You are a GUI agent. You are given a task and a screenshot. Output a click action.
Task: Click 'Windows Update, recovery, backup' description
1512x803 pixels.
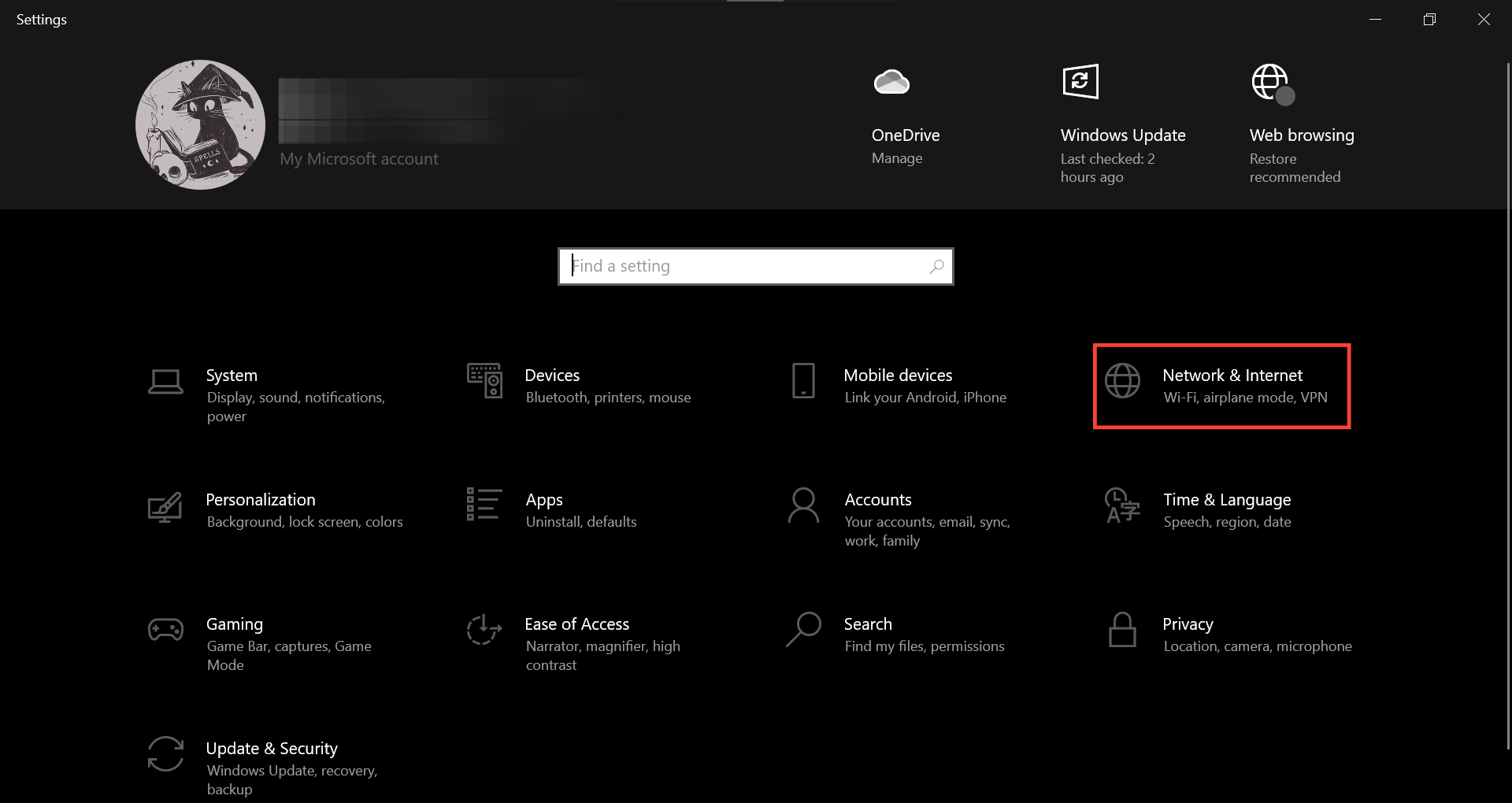pyautogui.click(x=292, y=780)
